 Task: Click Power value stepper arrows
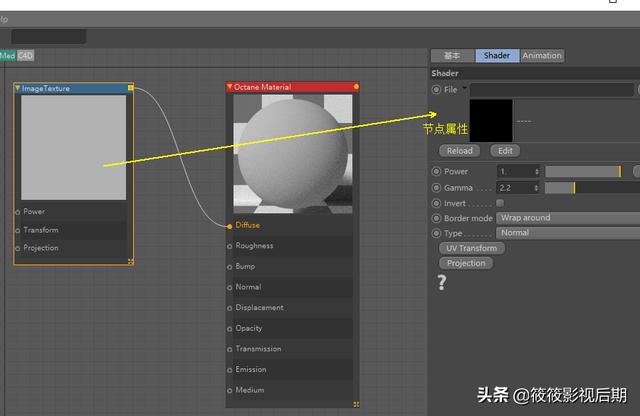click(x=537, y=172)
